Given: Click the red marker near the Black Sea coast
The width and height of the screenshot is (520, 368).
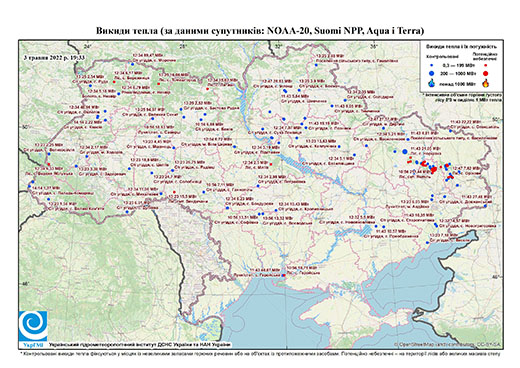Looking at the screenshot, I should [x=284, y=276].
